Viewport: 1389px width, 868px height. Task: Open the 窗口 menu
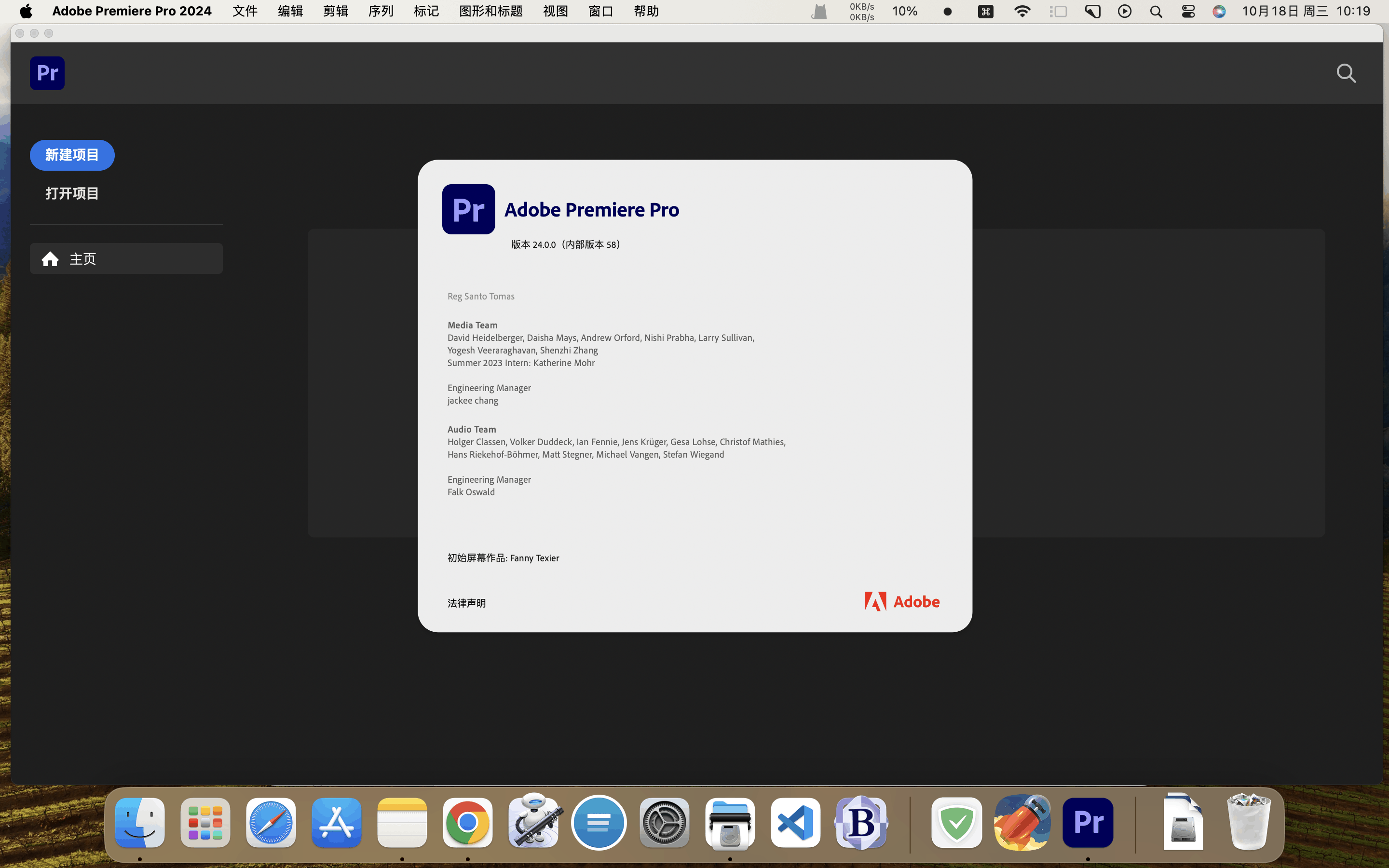click(601, 12)
